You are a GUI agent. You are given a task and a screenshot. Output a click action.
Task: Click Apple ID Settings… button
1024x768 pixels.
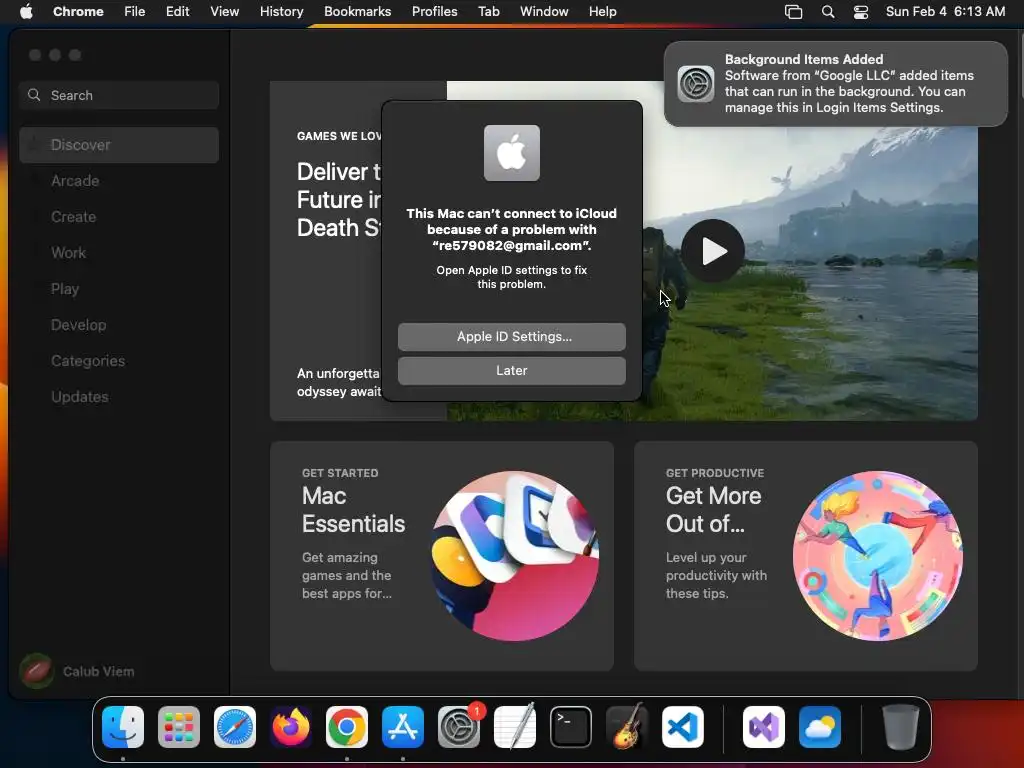[512, 336]
